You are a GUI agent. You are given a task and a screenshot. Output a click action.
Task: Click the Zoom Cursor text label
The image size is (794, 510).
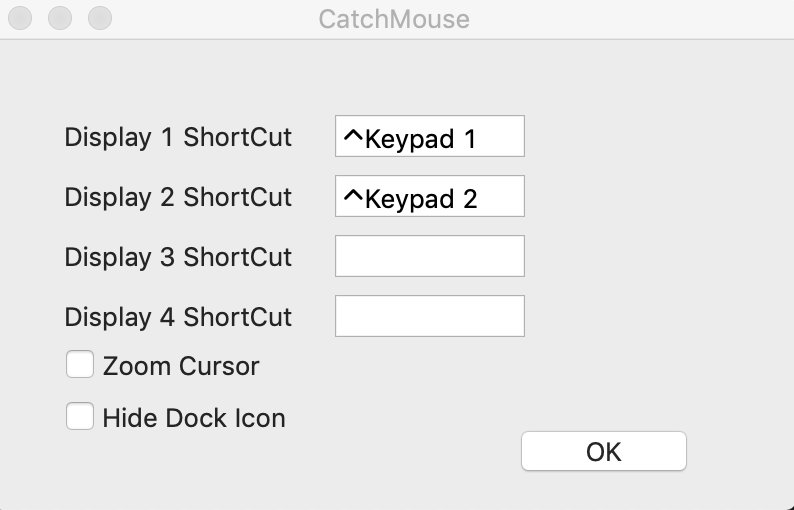(x=181, y=366)
